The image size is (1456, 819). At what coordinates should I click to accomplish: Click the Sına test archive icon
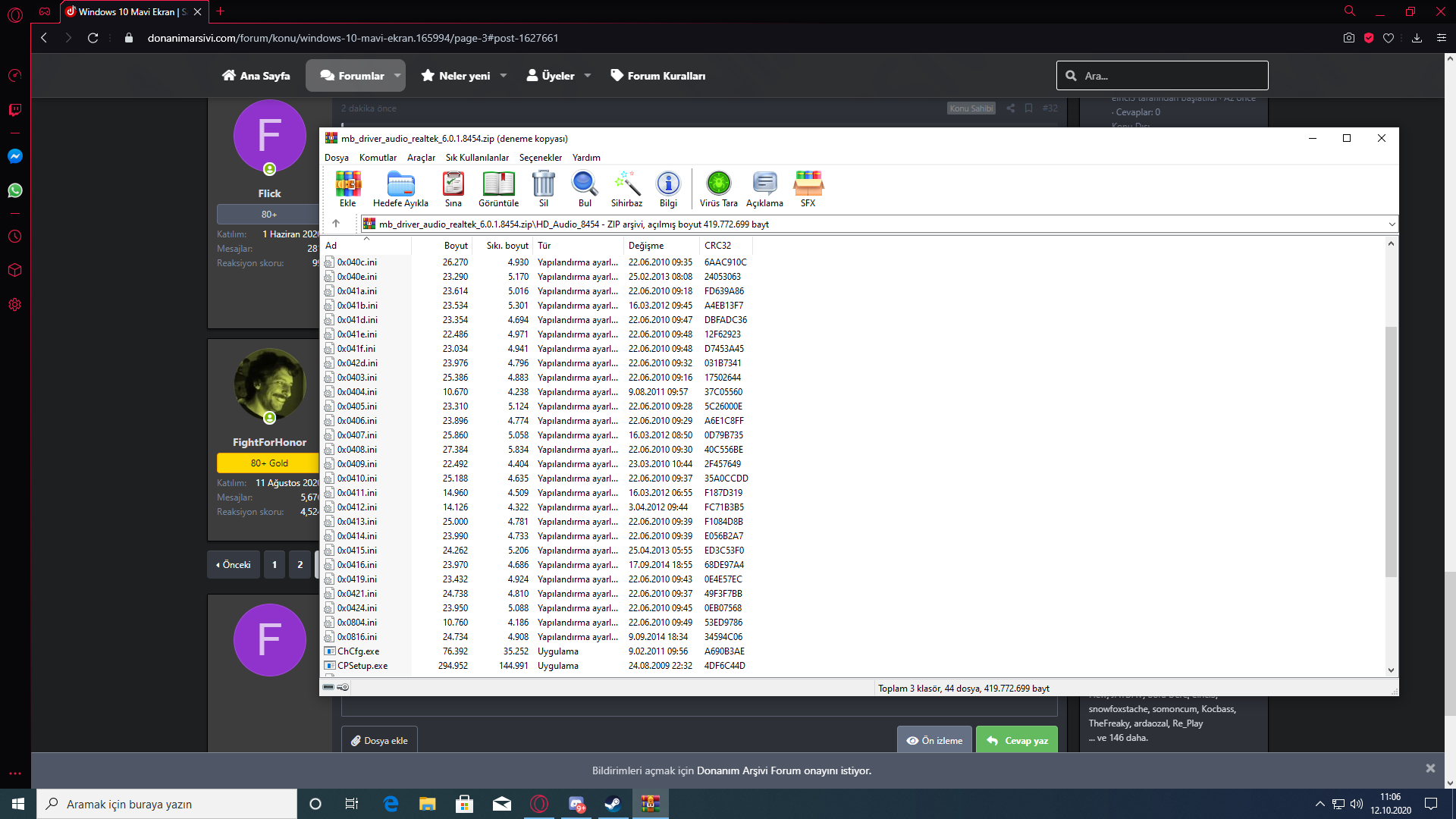pos(453,189)
